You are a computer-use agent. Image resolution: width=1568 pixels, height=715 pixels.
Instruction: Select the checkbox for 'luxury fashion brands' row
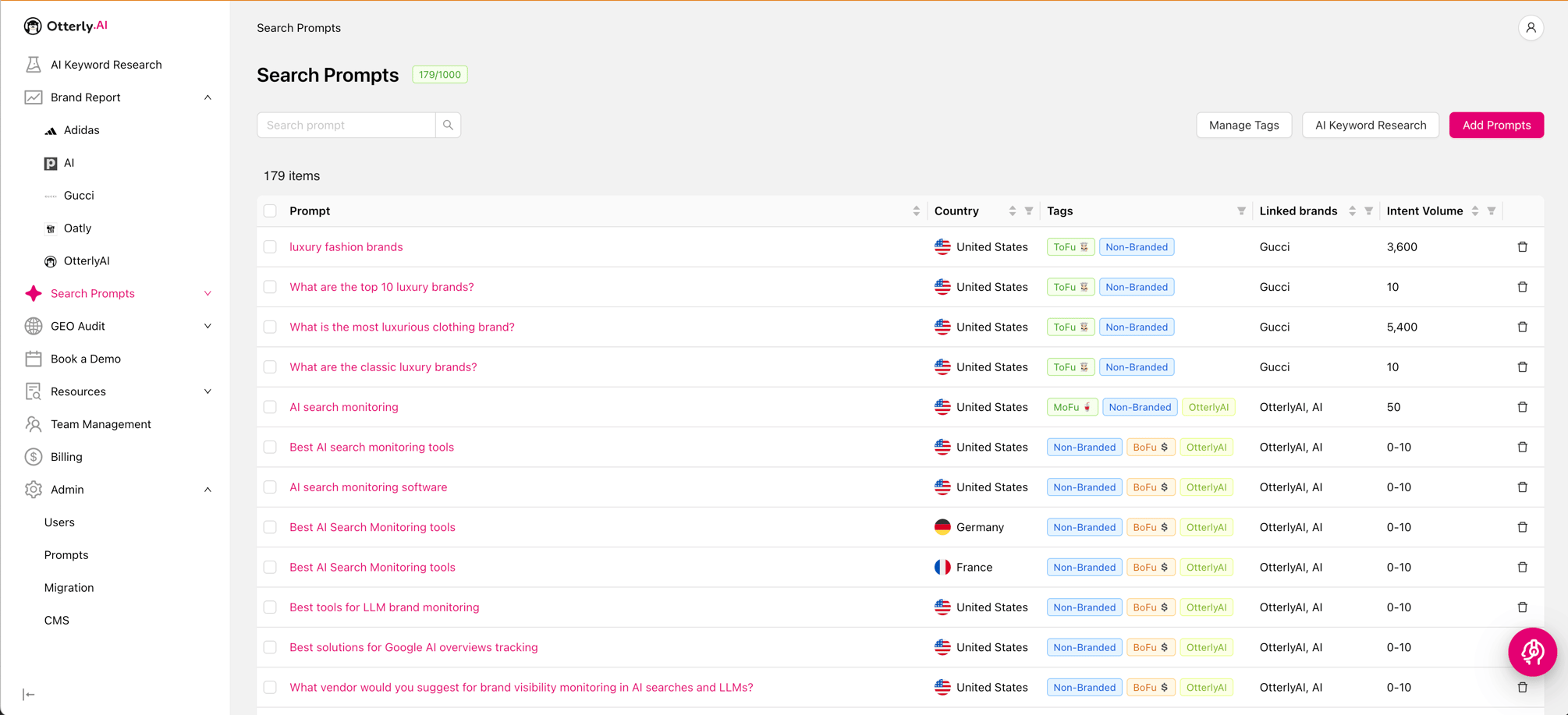[270, 246]
